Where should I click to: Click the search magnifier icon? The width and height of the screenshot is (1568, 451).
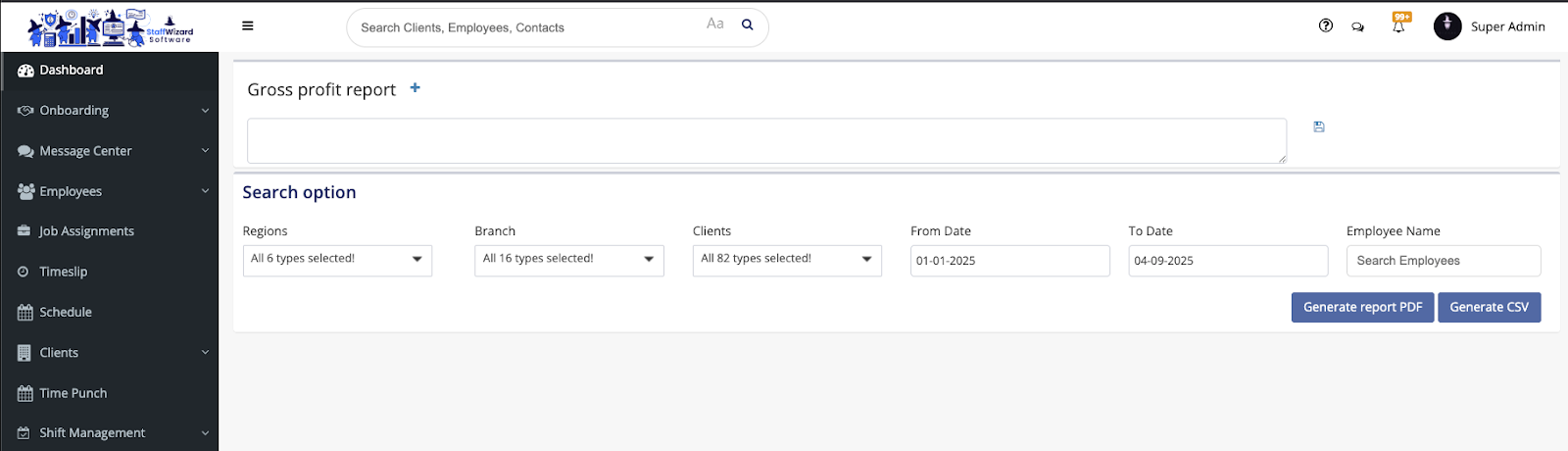[748, 25]
